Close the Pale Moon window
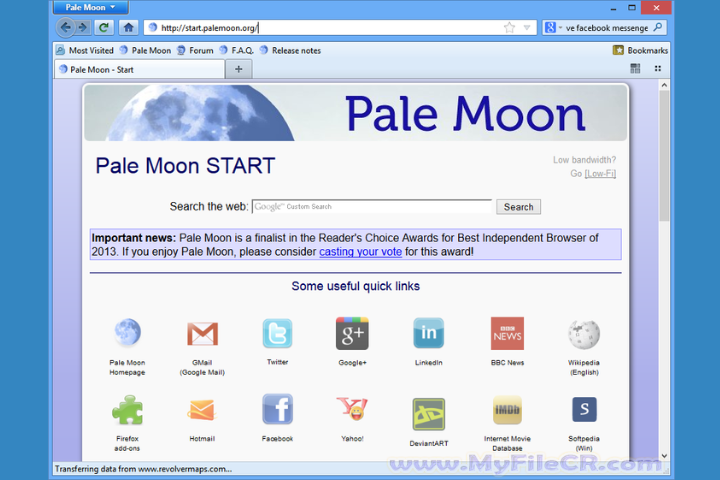 click(x=657, y=8)
